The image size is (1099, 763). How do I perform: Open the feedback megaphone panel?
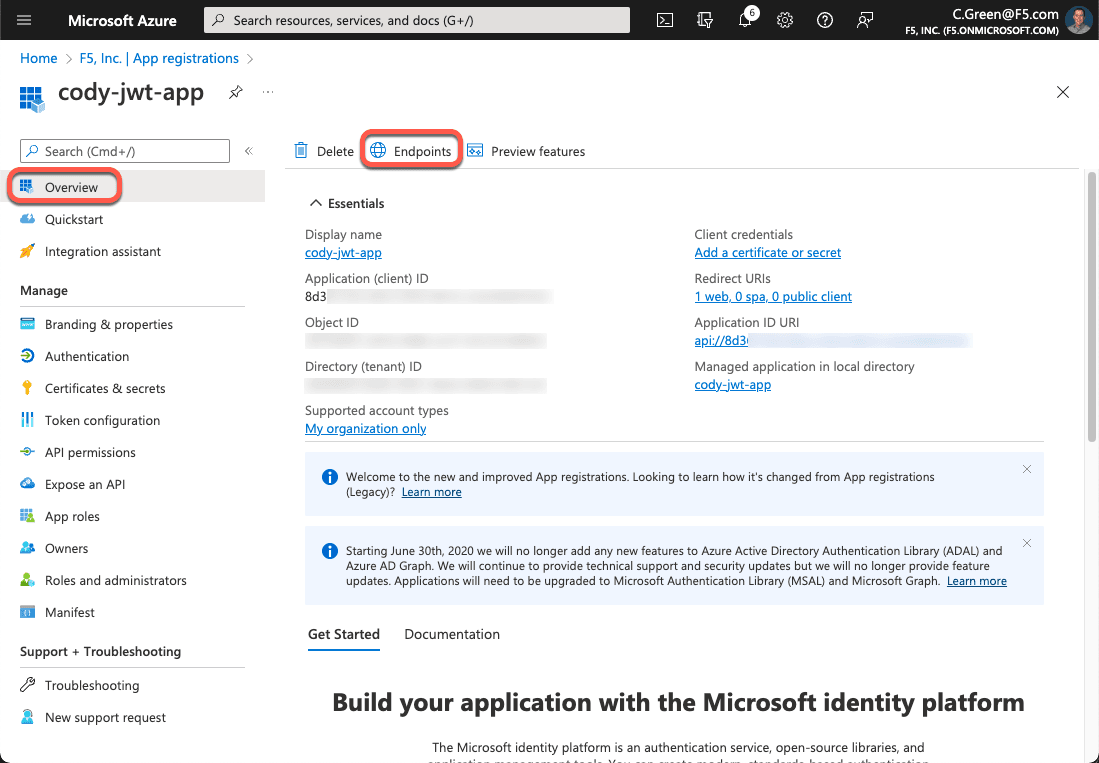[x=864, y=19]
